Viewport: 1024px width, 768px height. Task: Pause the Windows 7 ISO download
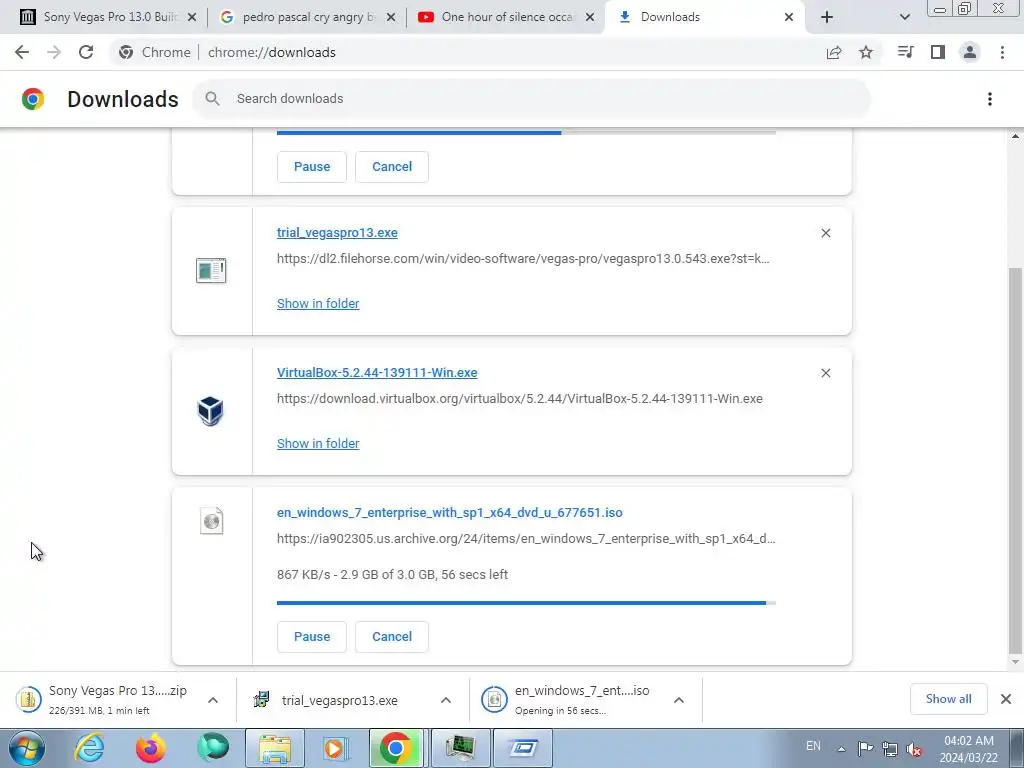coord(312,637)
